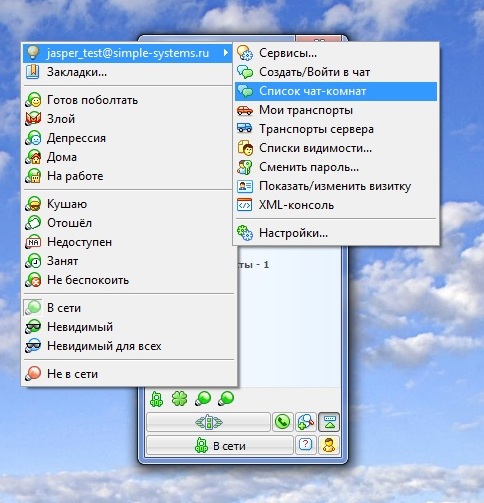The height and width of the screenshot is (503, 484).
Task: Launch the XML-консоль
Action: pyautogui.click(x=336, y=205)
